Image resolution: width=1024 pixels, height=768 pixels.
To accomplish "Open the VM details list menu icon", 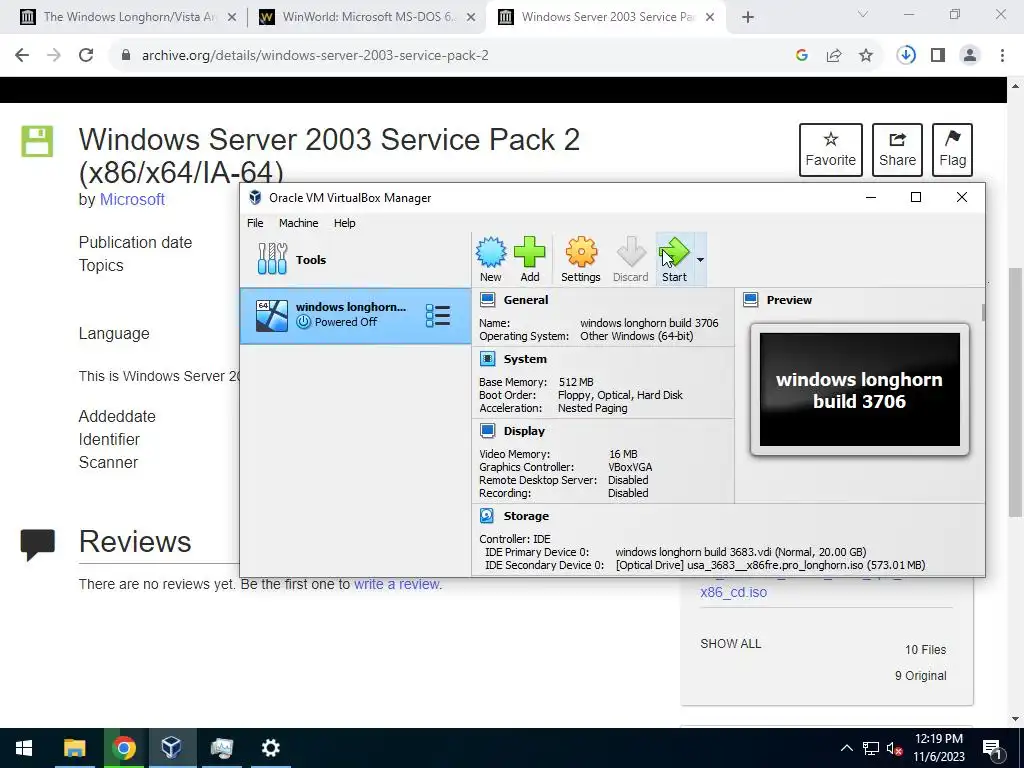I will click(438, 315).
